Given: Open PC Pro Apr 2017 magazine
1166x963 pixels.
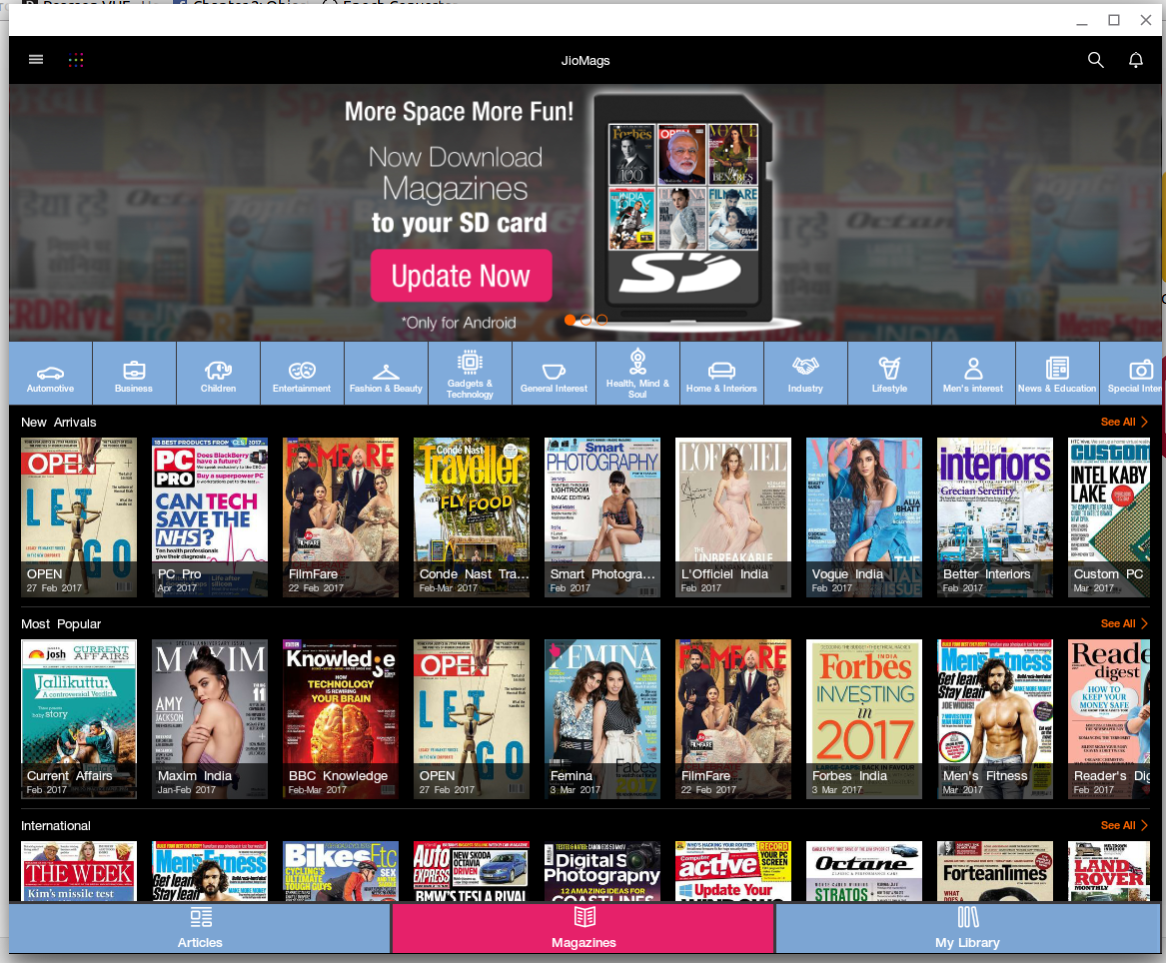Looking at the screenshot, I should point(210,517).
